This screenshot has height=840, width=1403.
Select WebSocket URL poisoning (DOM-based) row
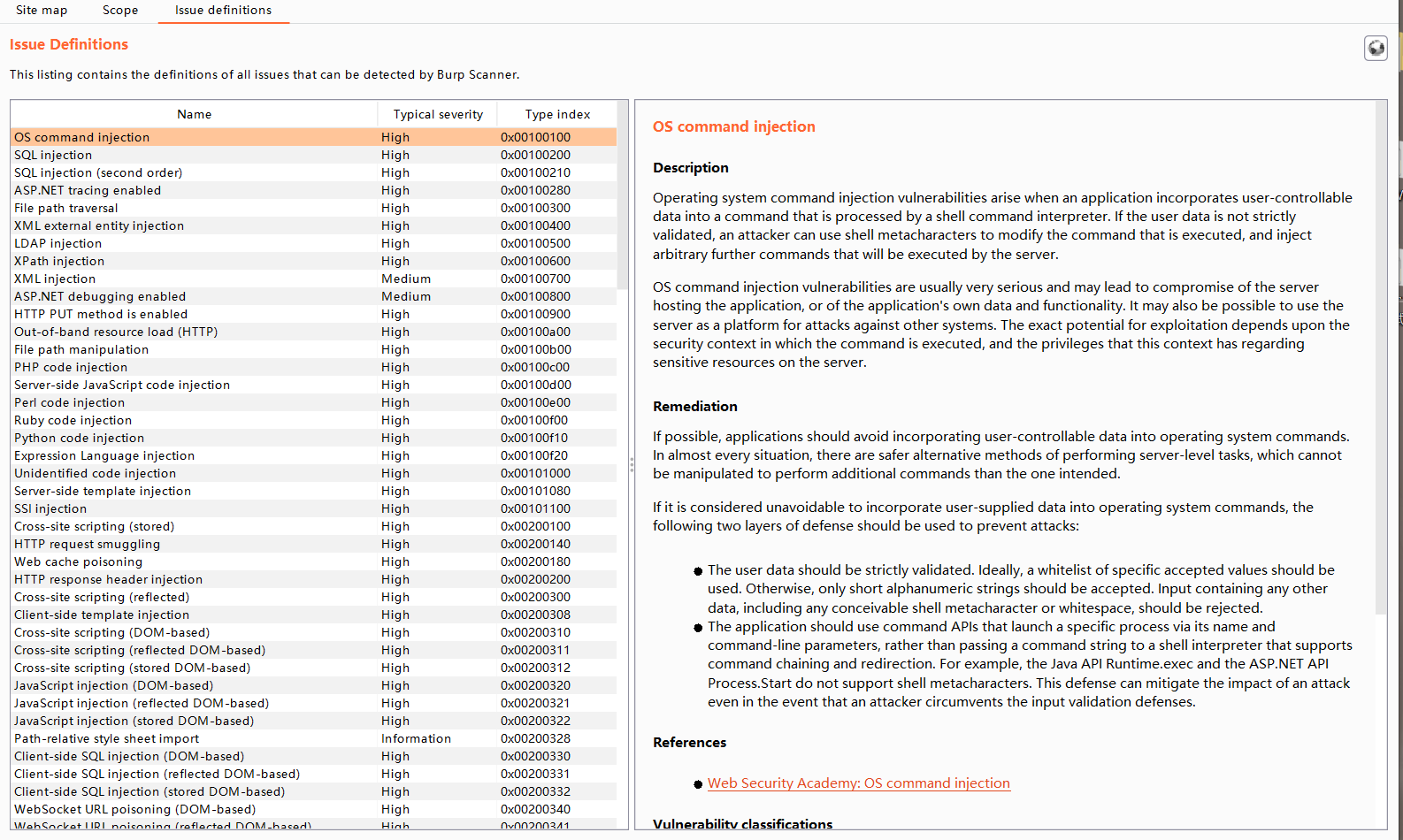[313, 809]
